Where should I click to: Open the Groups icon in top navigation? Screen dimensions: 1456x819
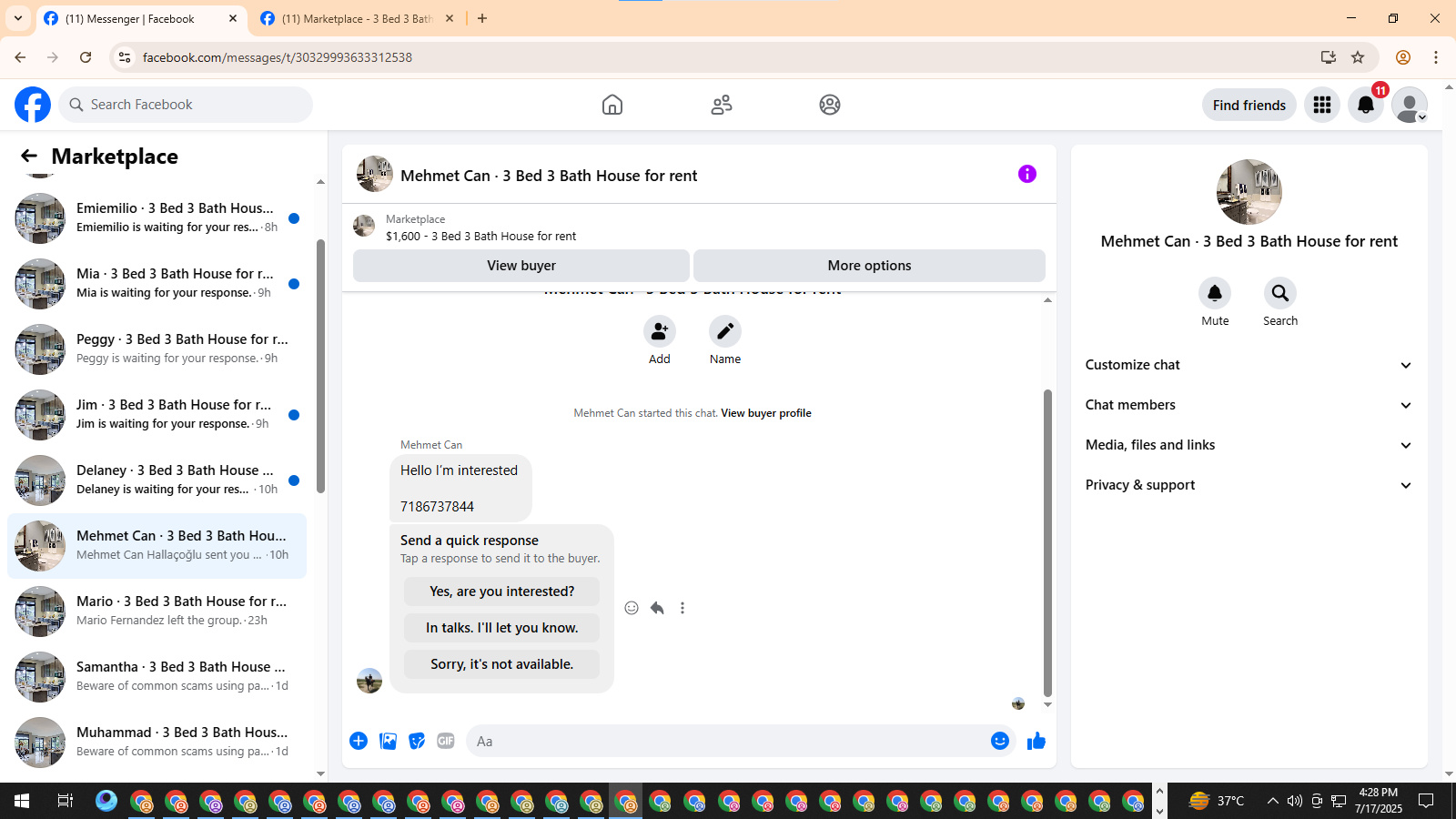pyautogui.click(x=830, y=105)
